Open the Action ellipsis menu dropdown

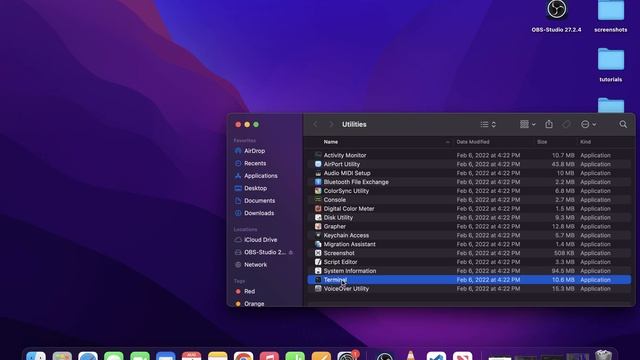point(588,124)
